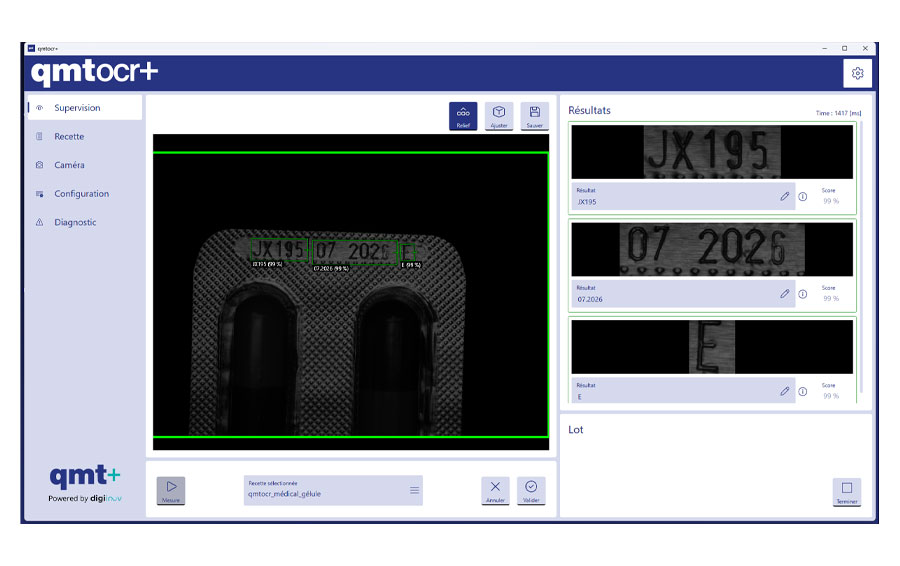Confirm with the Valider check button
Viewport: 900px width, 566px height.
[x=531, y=489]
